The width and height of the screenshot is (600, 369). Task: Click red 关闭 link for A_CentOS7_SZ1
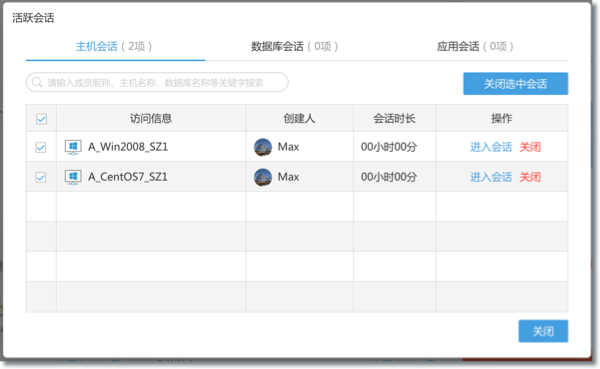point(530,177)
